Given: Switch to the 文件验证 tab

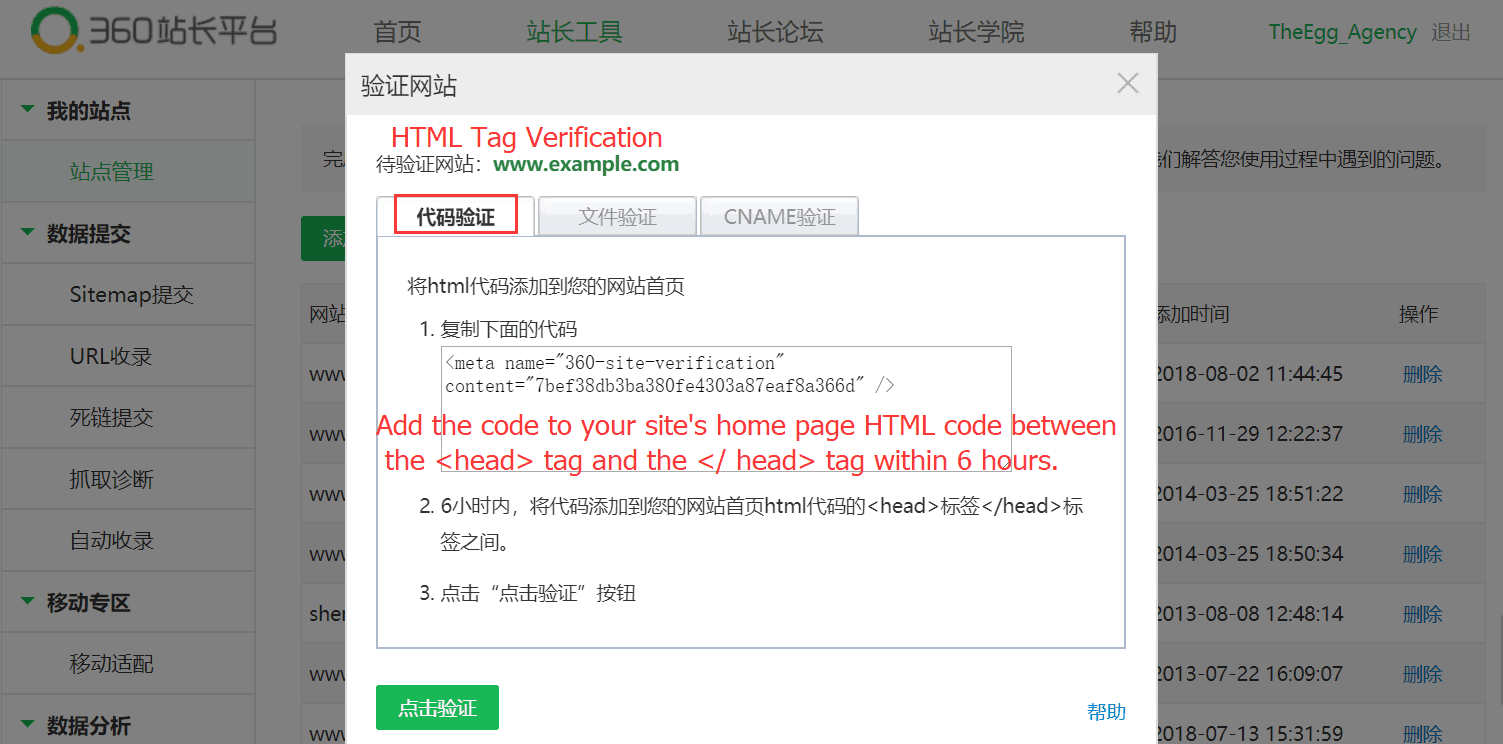Looking at the screenshot, I should 617,216.
